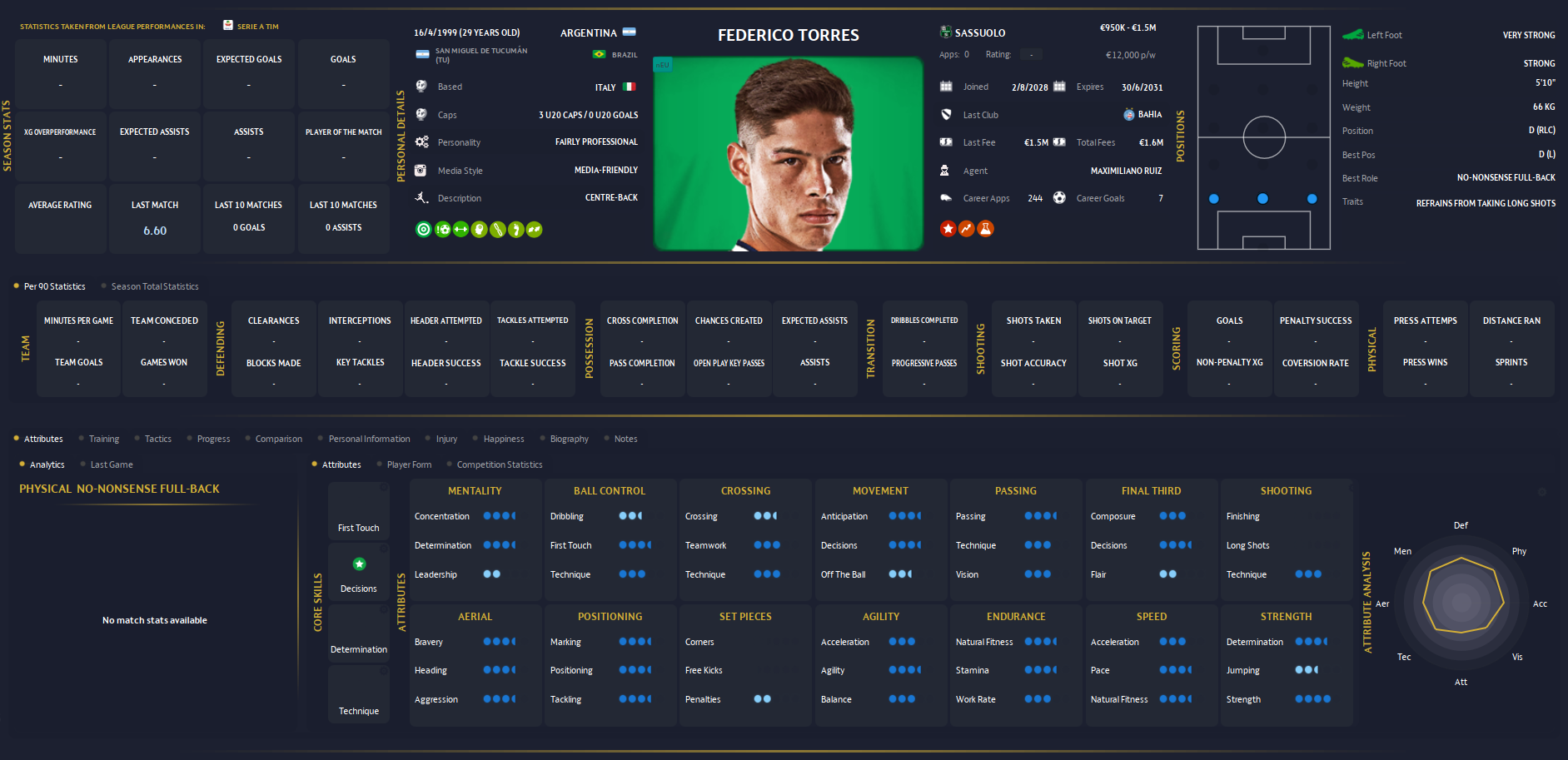Click the Left Foot boot icon

click(x=1352, y=35)
